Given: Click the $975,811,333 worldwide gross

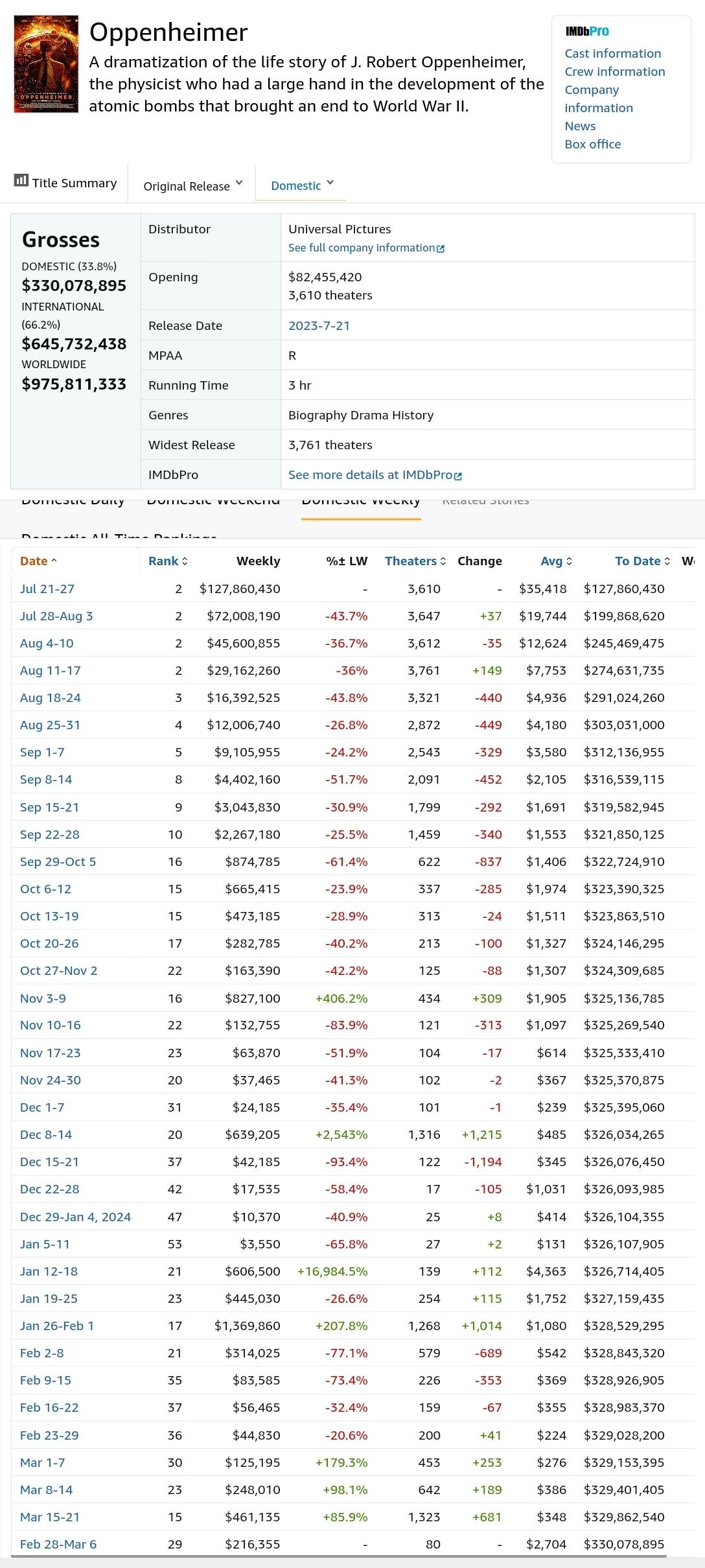Looking at the screenshot, I should pyautogui.click(x=74, y=384).
